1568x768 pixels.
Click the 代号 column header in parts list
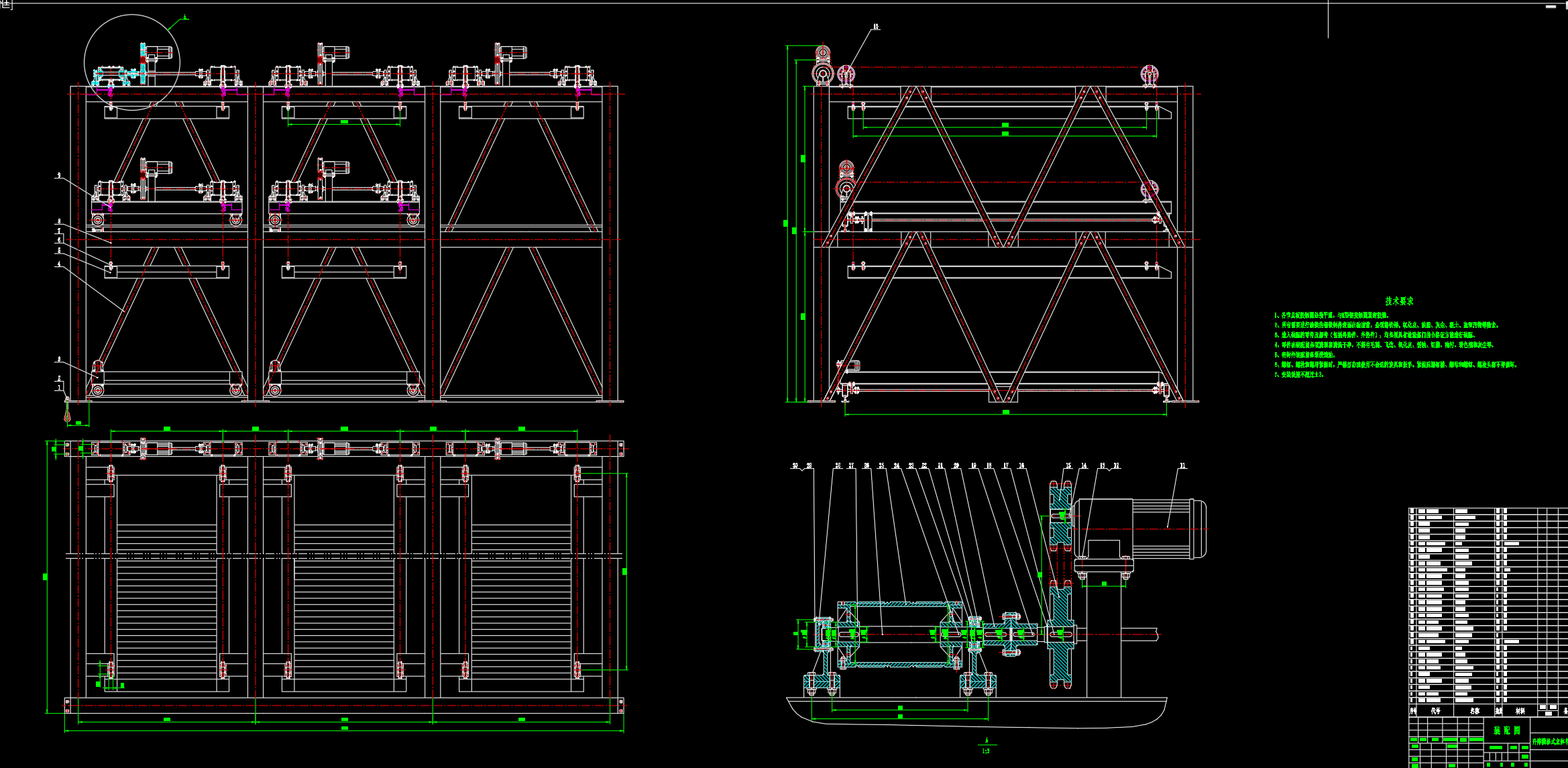(1435, 711)
